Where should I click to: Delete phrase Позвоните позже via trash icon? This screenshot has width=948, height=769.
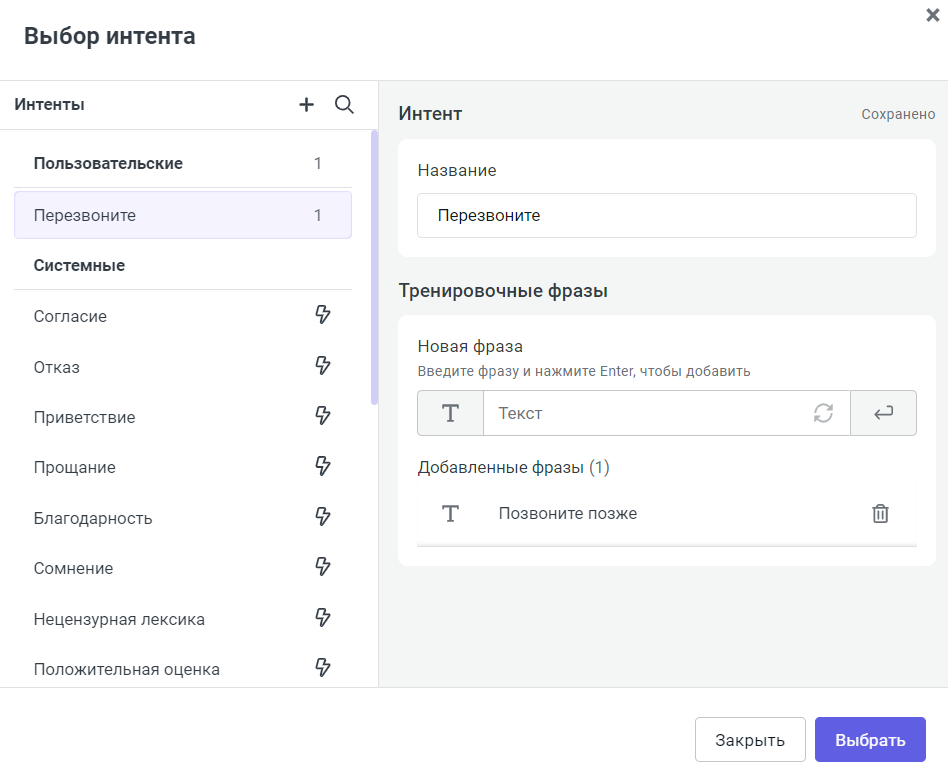pyautogui.click(x=880, y=512)
